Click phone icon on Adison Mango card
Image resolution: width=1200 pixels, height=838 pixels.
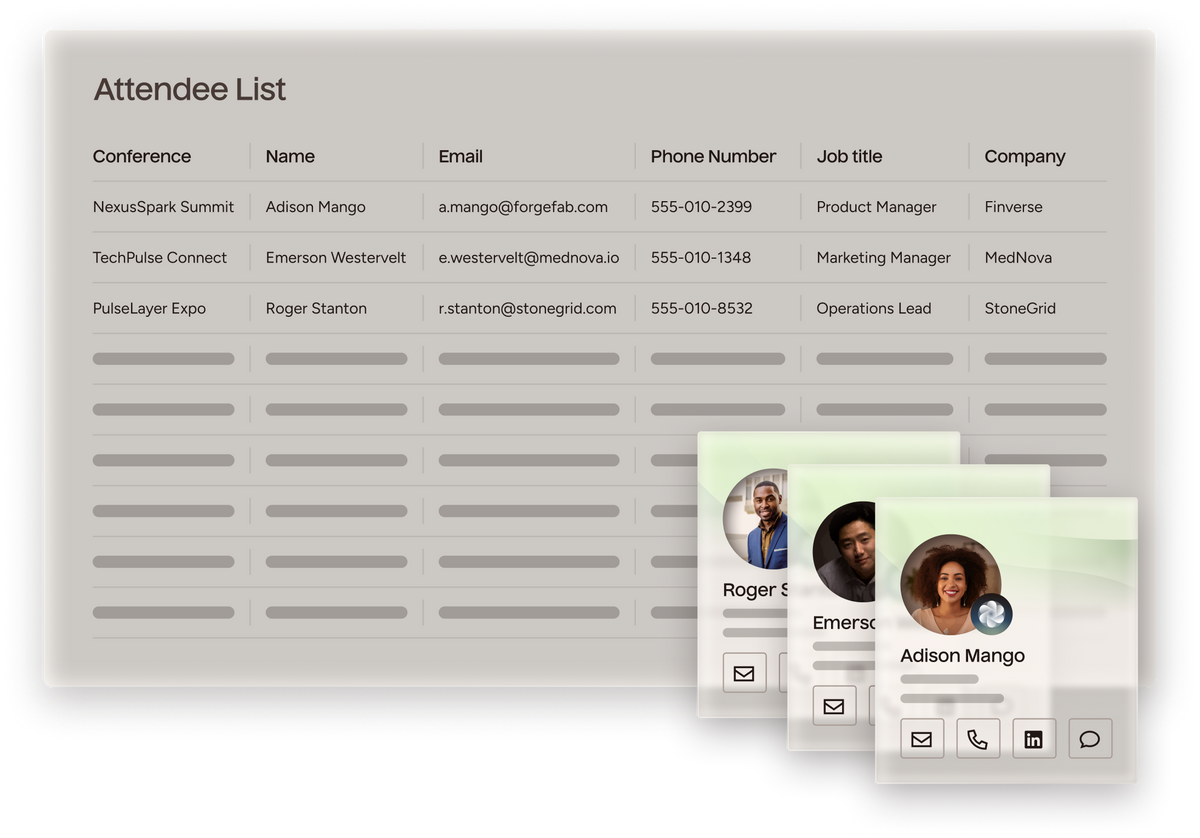coord(978,740)
